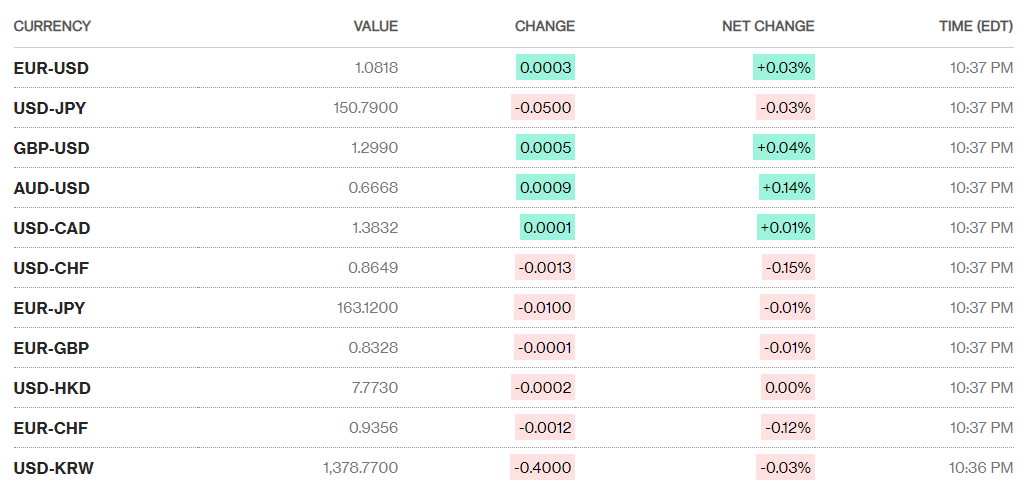The width and height of the screenshot is (1028, 484).
Task: Click the USD-JPY currency pair
Action: click(50, 108)
